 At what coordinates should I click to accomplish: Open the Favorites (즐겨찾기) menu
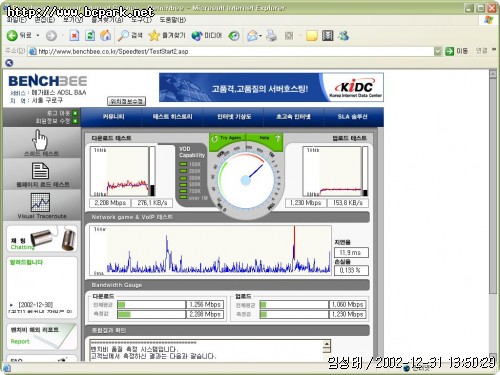pos(107,20)
